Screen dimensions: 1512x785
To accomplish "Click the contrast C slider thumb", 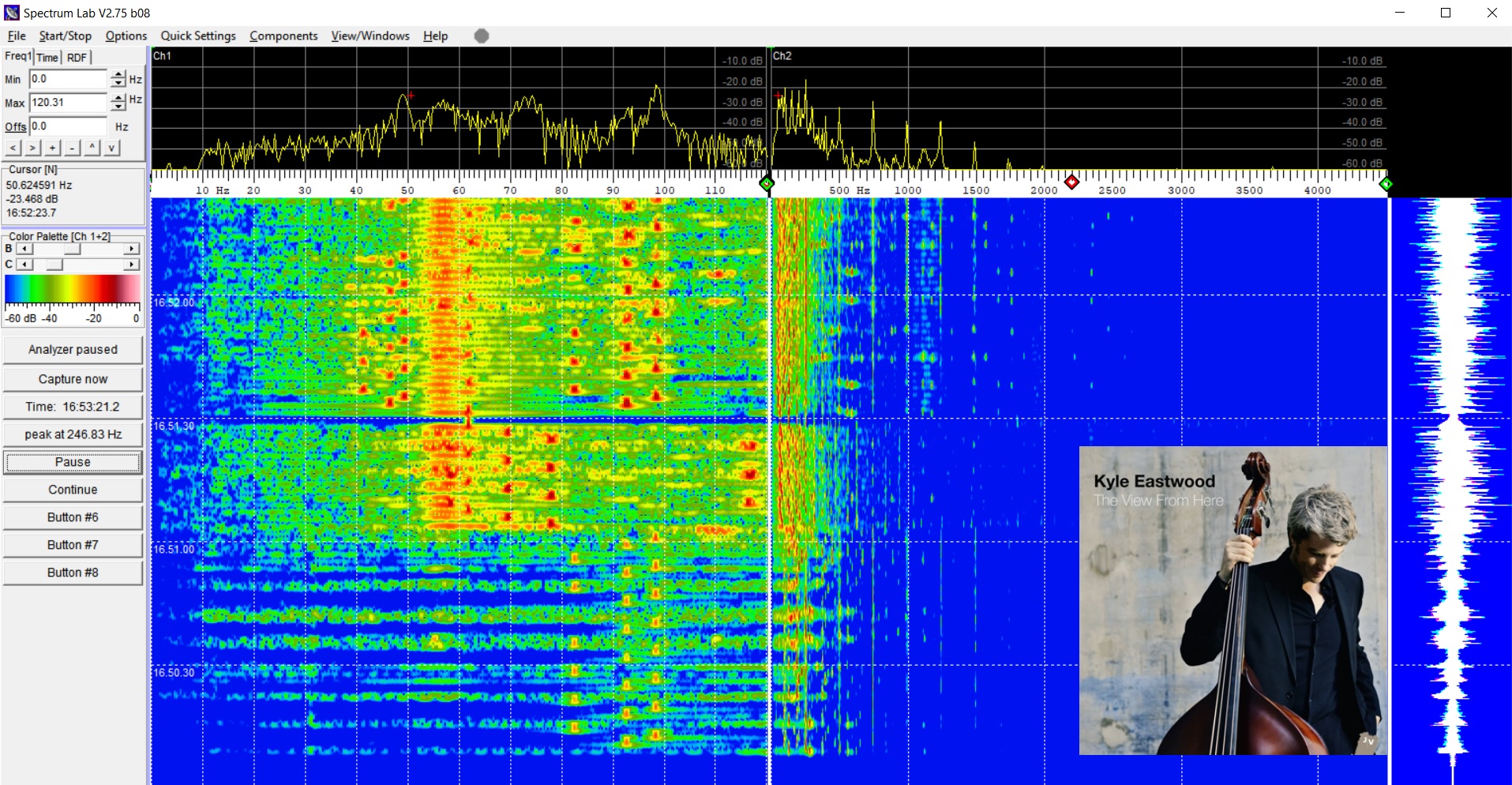I will 54,265.
